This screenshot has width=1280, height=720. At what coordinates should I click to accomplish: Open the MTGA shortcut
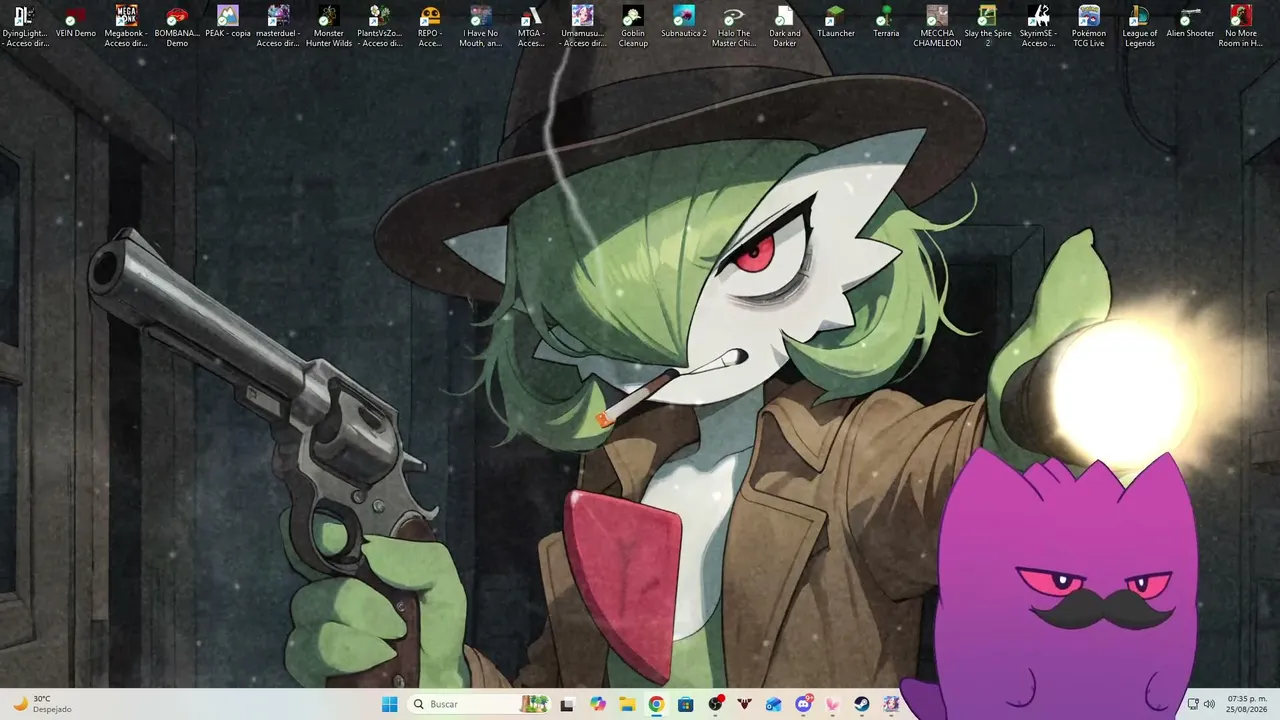(531, 26)
